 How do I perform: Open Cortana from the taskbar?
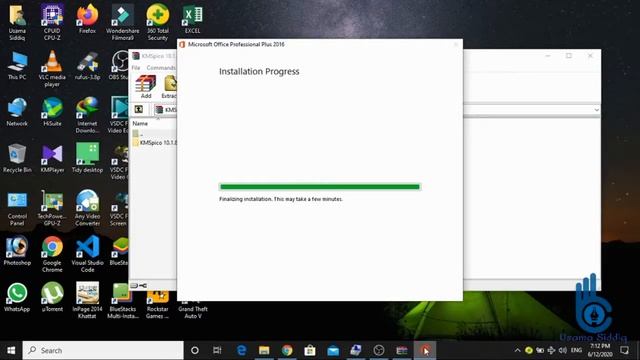click(195, 350)
